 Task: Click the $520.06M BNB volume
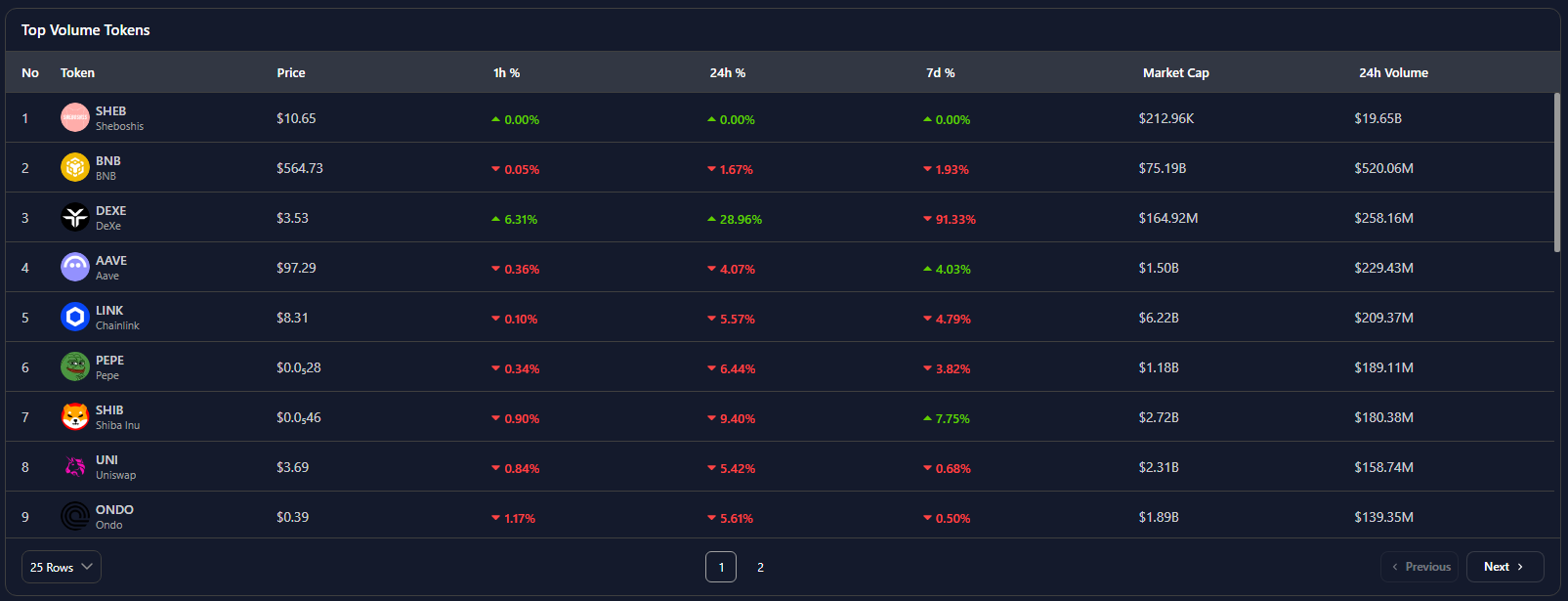pos(1383,168)
